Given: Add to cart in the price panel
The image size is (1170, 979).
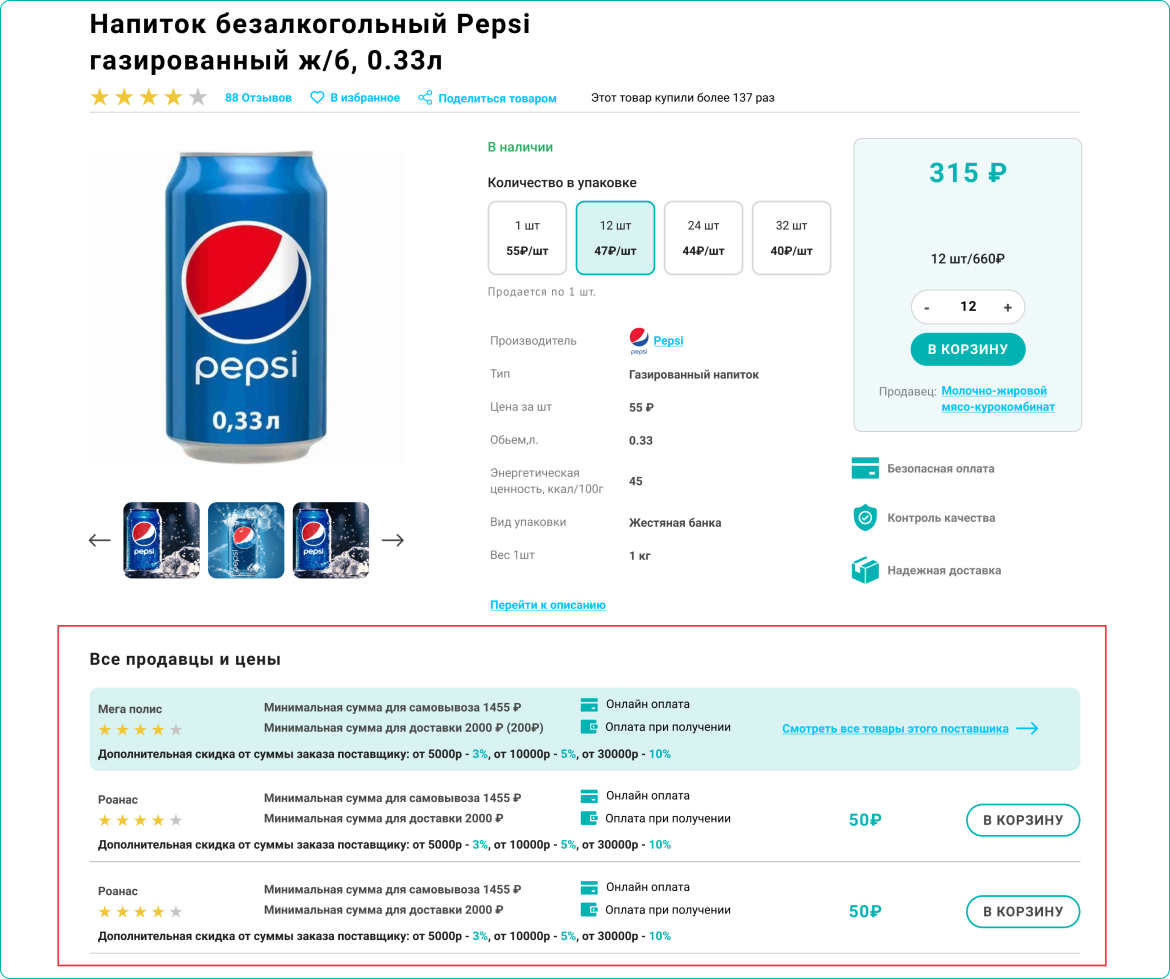Looking at the screenshot, I should pyautogui.click(x=967, y=349).
